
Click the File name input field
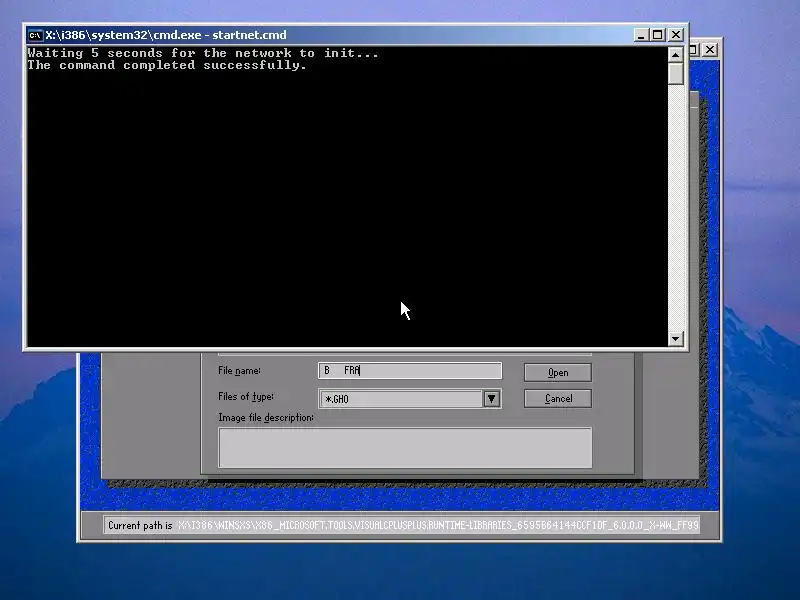410,370
